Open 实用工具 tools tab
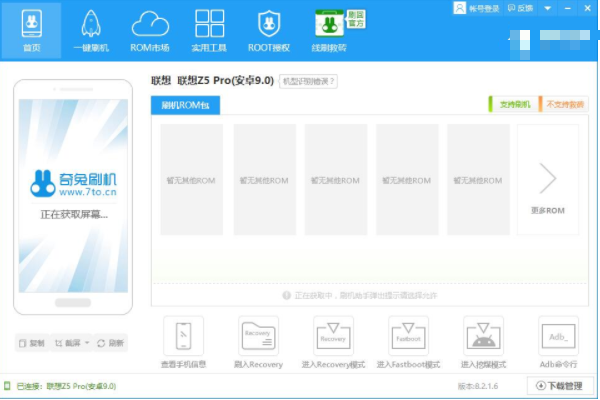The image size is (600, 400). 209,31
